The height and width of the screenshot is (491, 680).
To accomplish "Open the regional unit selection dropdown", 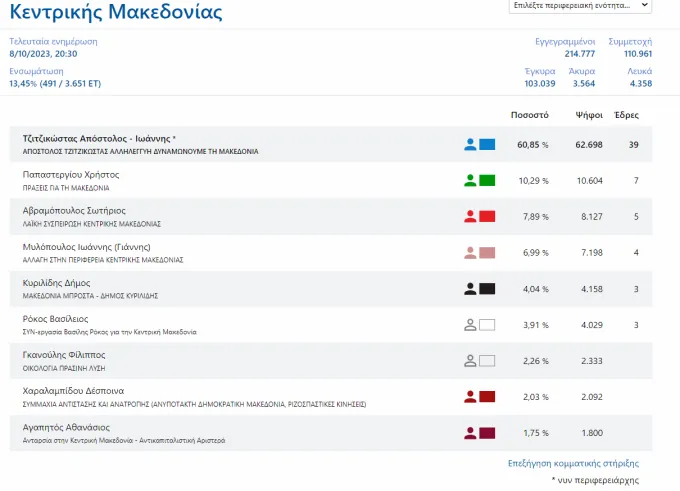I will point(580,6).
